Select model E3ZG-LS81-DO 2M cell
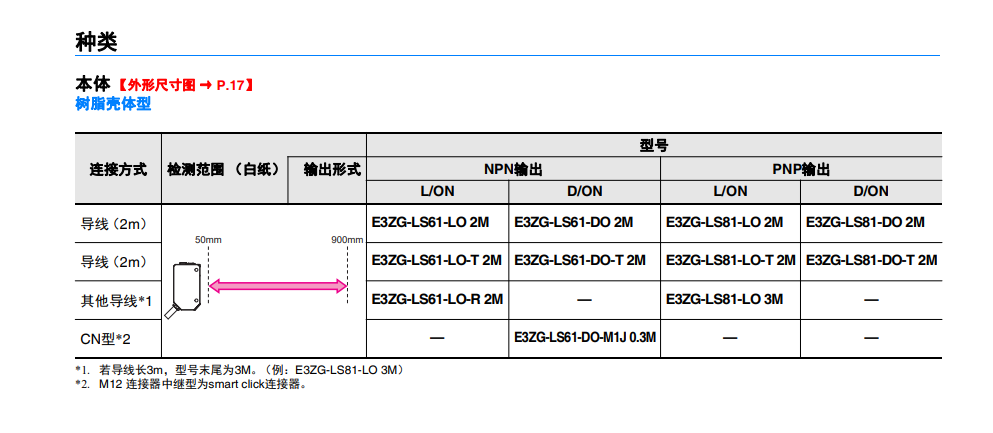 (865, 222)
